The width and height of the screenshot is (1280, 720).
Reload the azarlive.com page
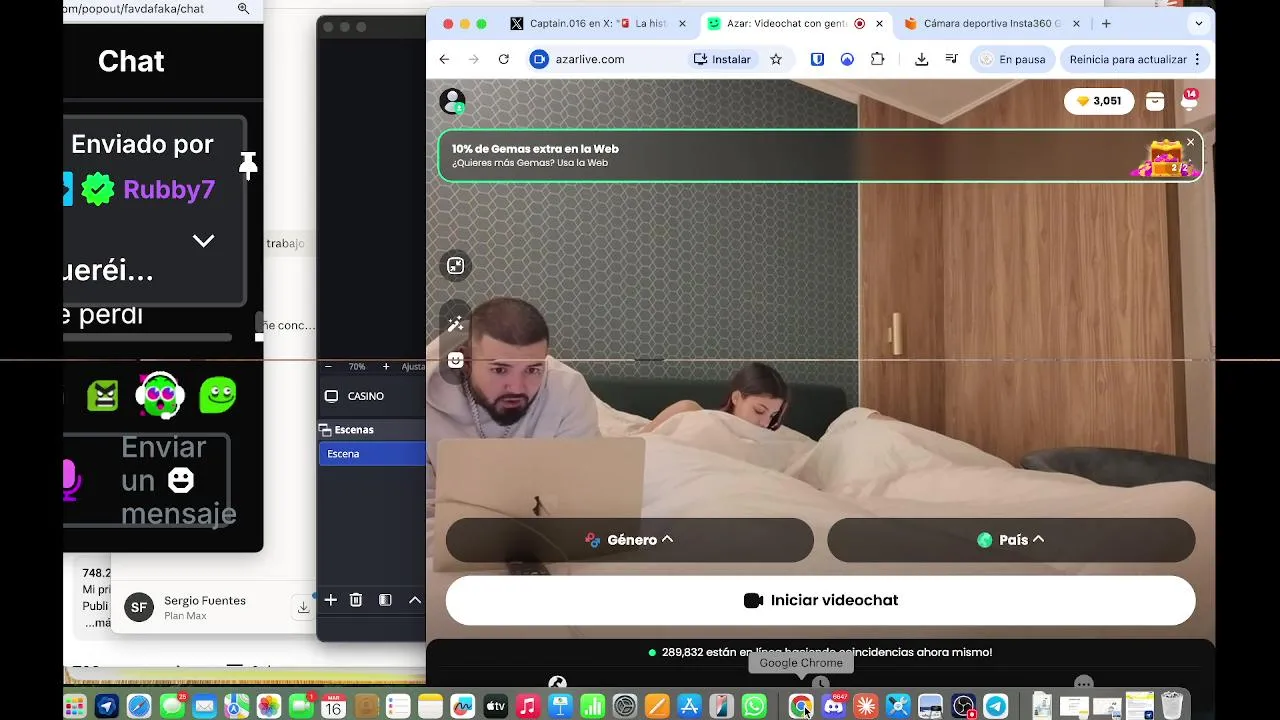tap(504, 59)
